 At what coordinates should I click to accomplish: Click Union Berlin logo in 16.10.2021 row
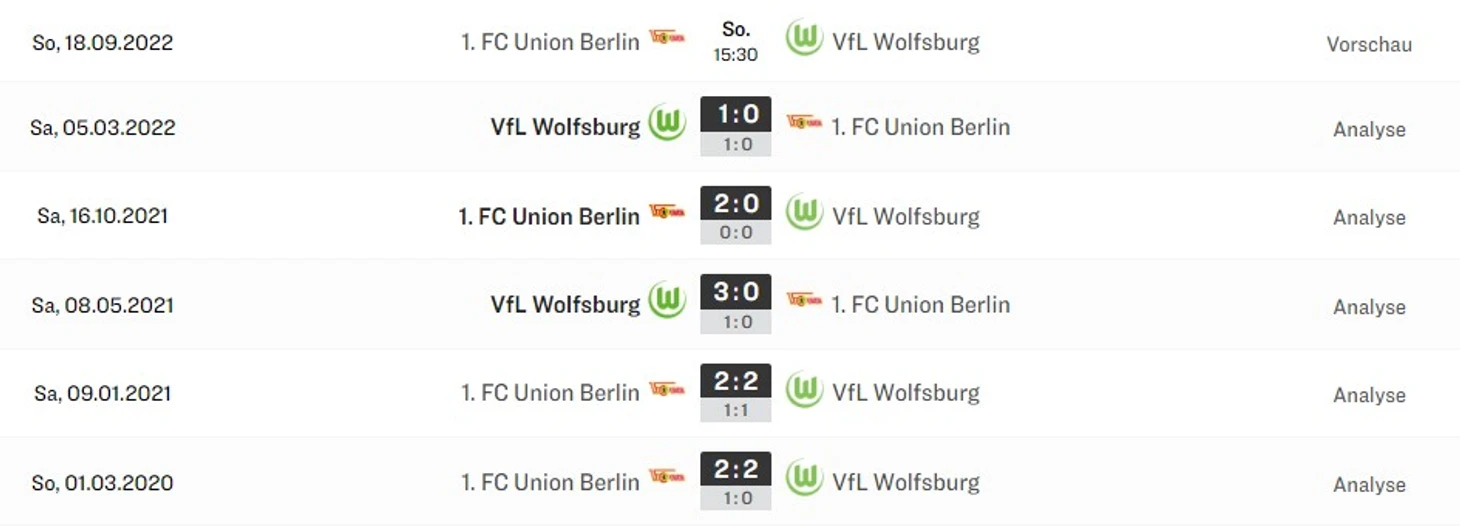click(667, 212)
